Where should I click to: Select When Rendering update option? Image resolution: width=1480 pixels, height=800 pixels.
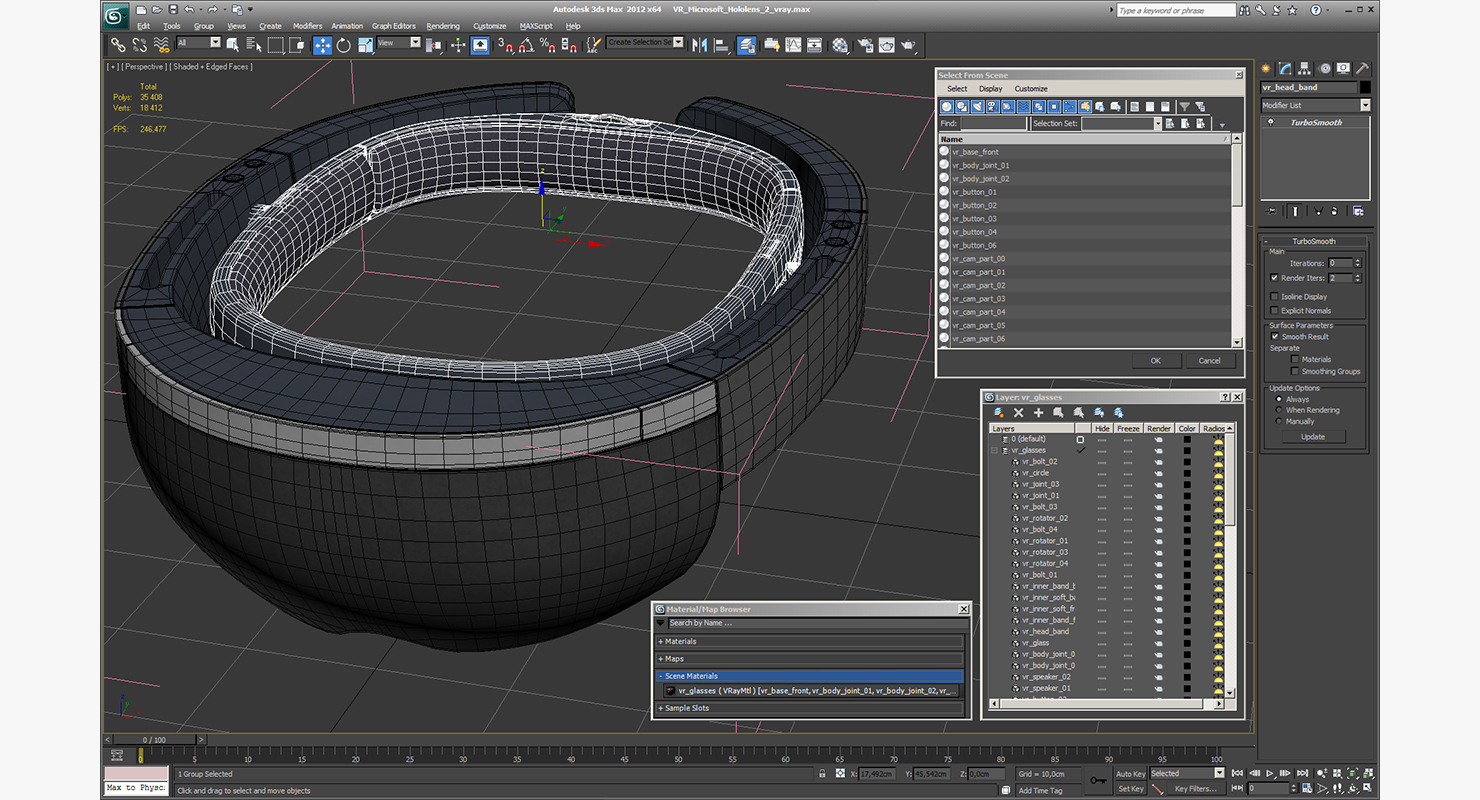coord(1278,410)
